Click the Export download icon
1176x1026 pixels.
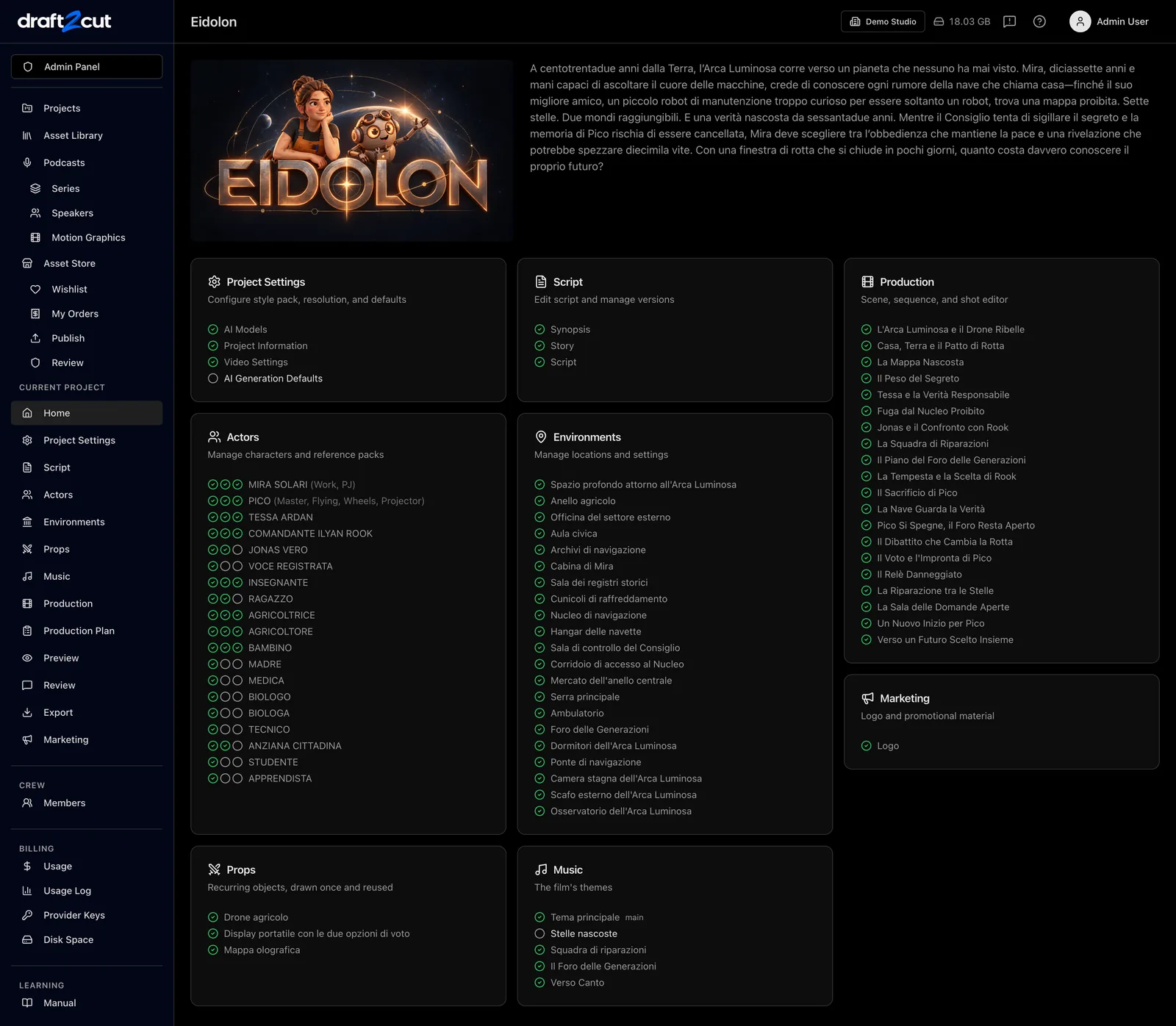(x=27, y=712)
